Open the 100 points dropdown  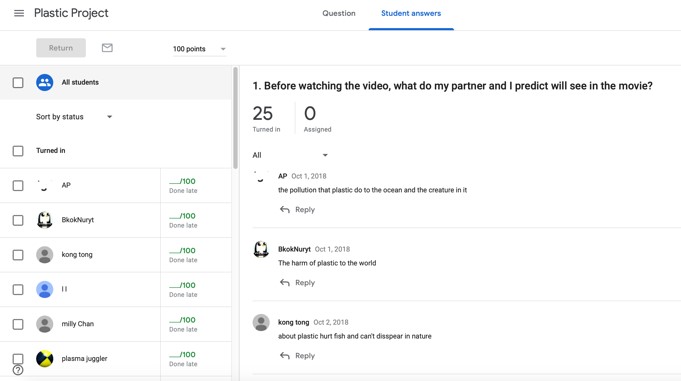pos(199,49)
